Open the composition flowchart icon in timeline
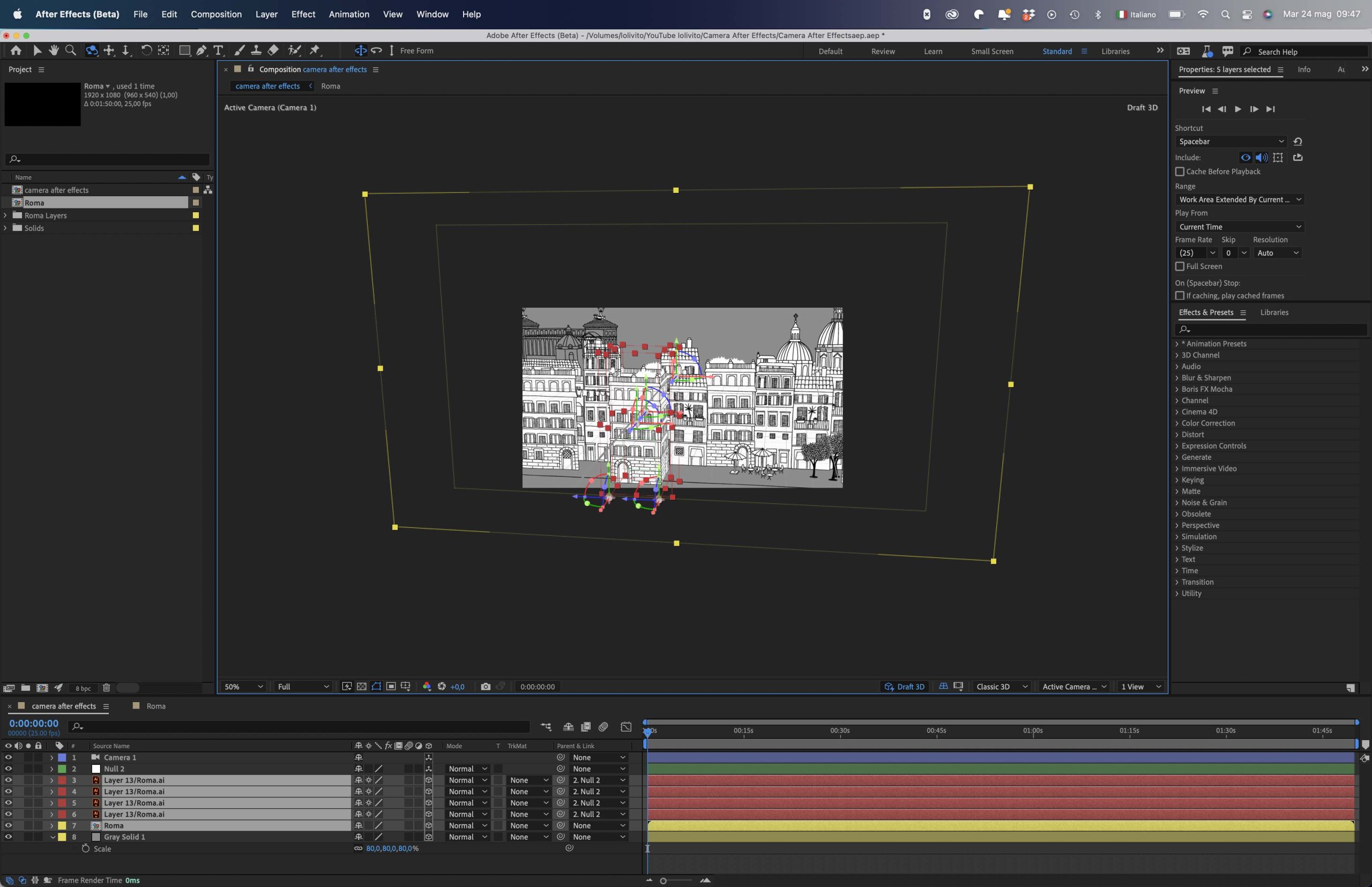1372x887 pixels. pos(546,727)
